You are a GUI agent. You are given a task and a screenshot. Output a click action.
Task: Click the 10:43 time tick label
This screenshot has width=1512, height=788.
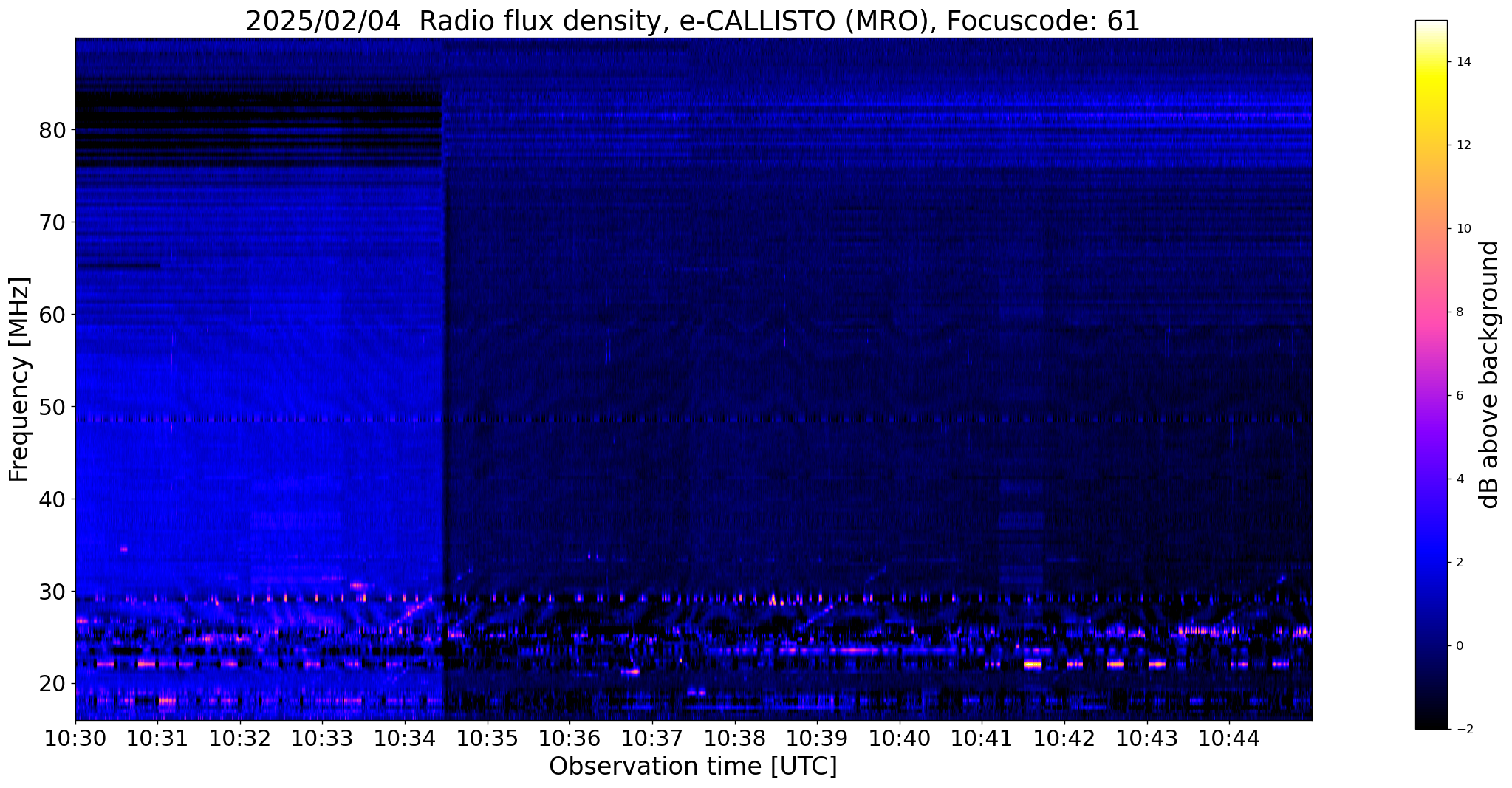pos(1146,738)
